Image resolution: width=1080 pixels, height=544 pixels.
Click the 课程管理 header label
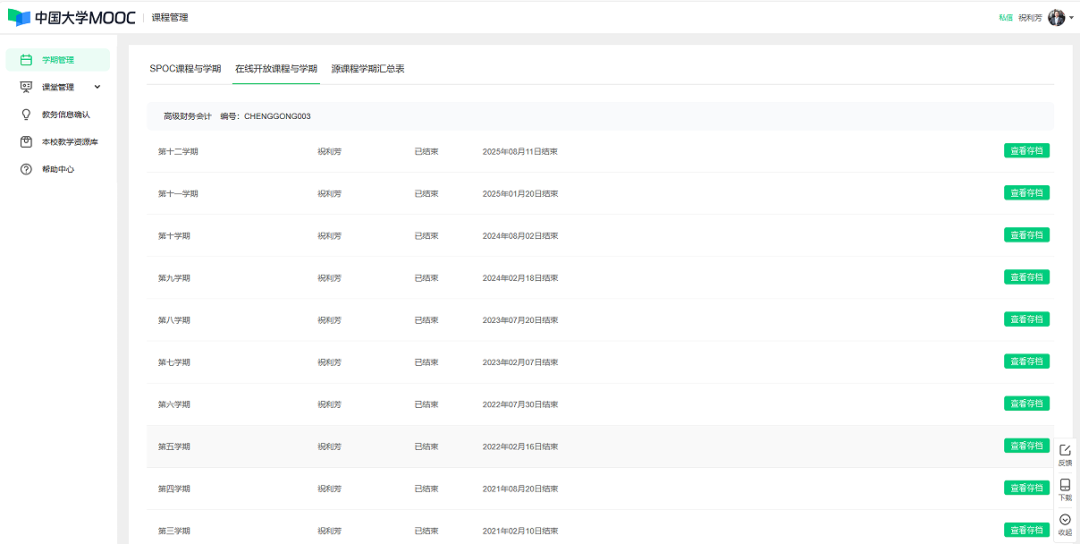(x=170, y=18)
